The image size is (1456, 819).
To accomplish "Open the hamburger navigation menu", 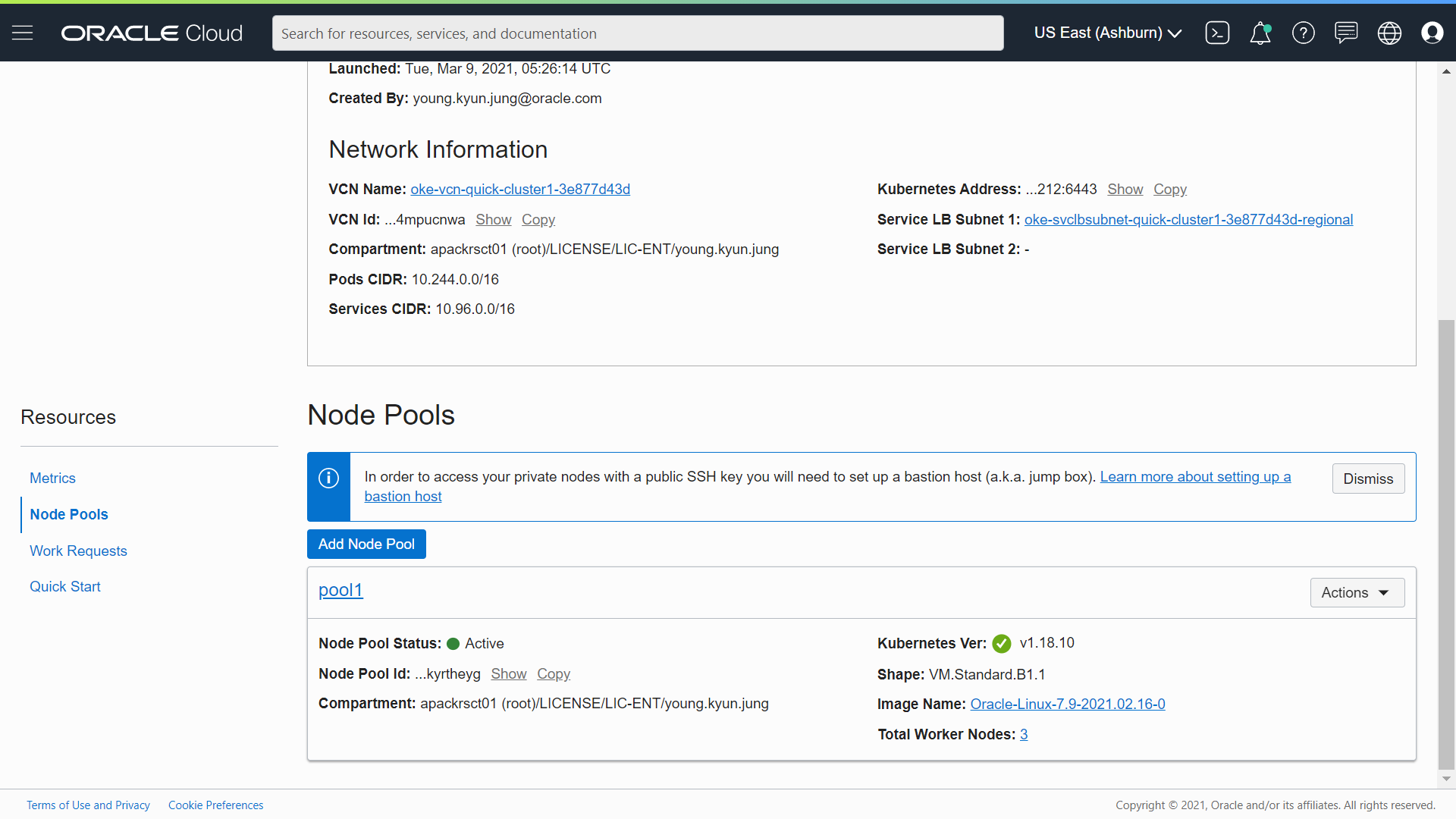I will [23, 33].
